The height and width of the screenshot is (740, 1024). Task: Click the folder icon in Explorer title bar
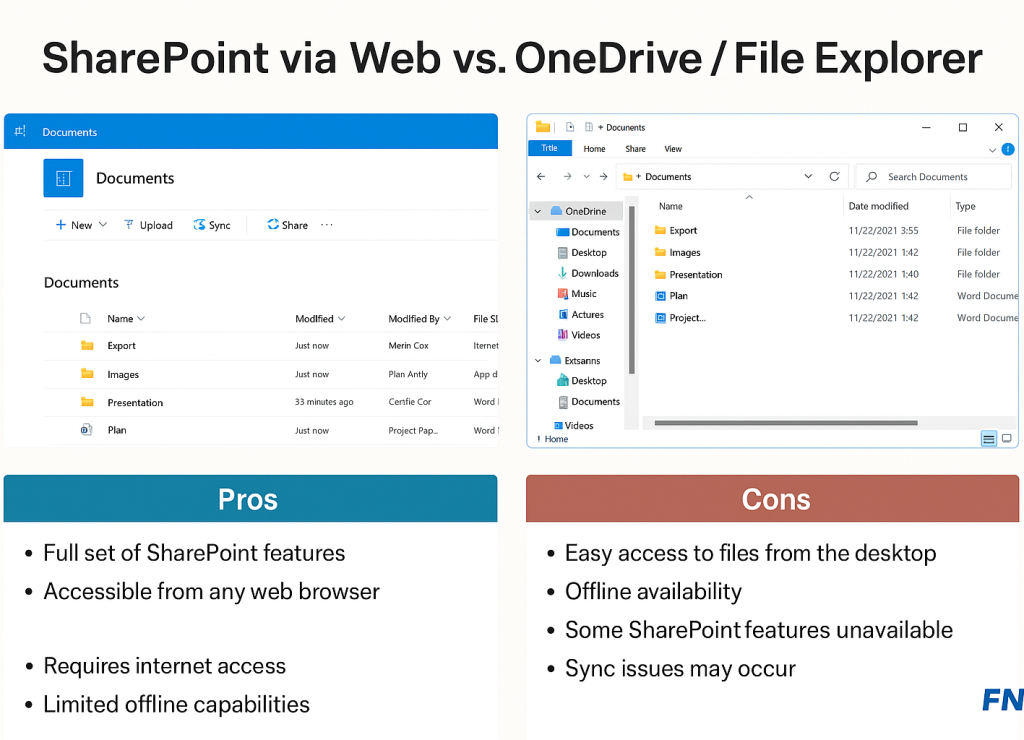pyautogui.click(x=541, y=127)
